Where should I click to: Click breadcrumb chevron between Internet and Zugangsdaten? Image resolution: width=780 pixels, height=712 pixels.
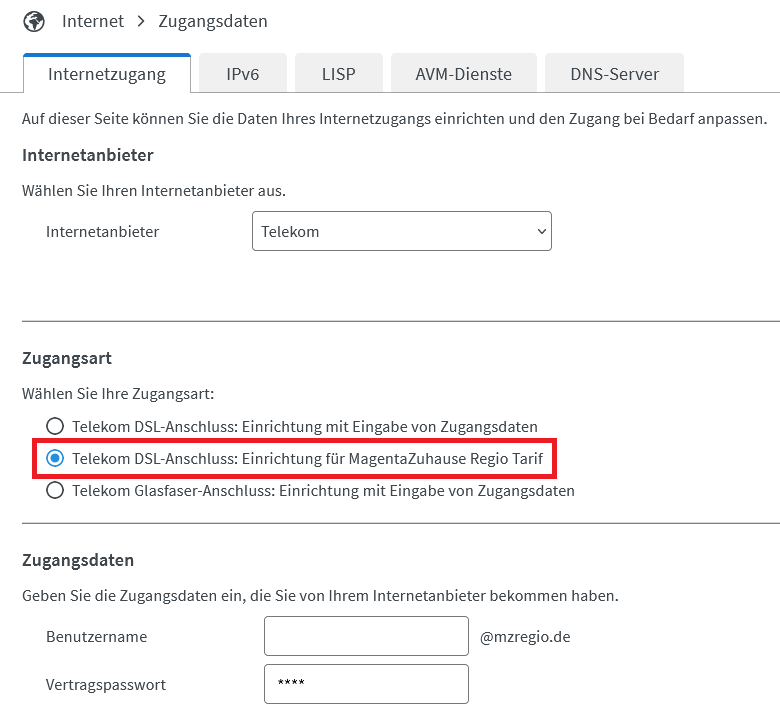click(x=141, y=21)
